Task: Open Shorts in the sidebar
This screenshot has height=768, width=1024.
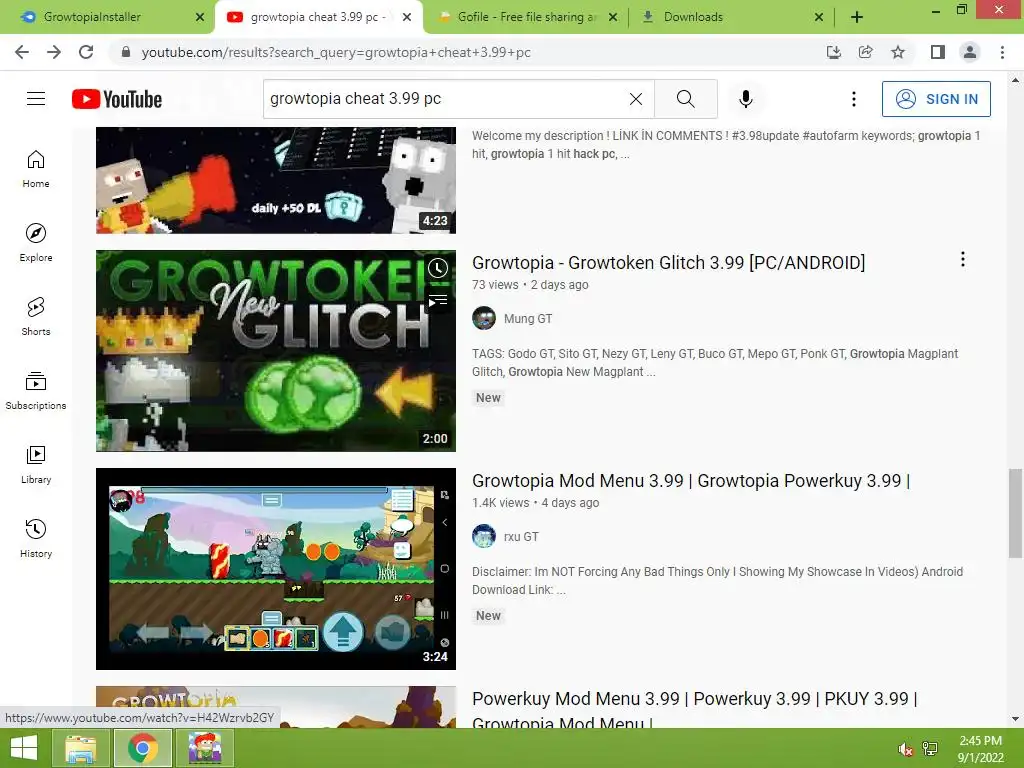Action: click(36, 317)
